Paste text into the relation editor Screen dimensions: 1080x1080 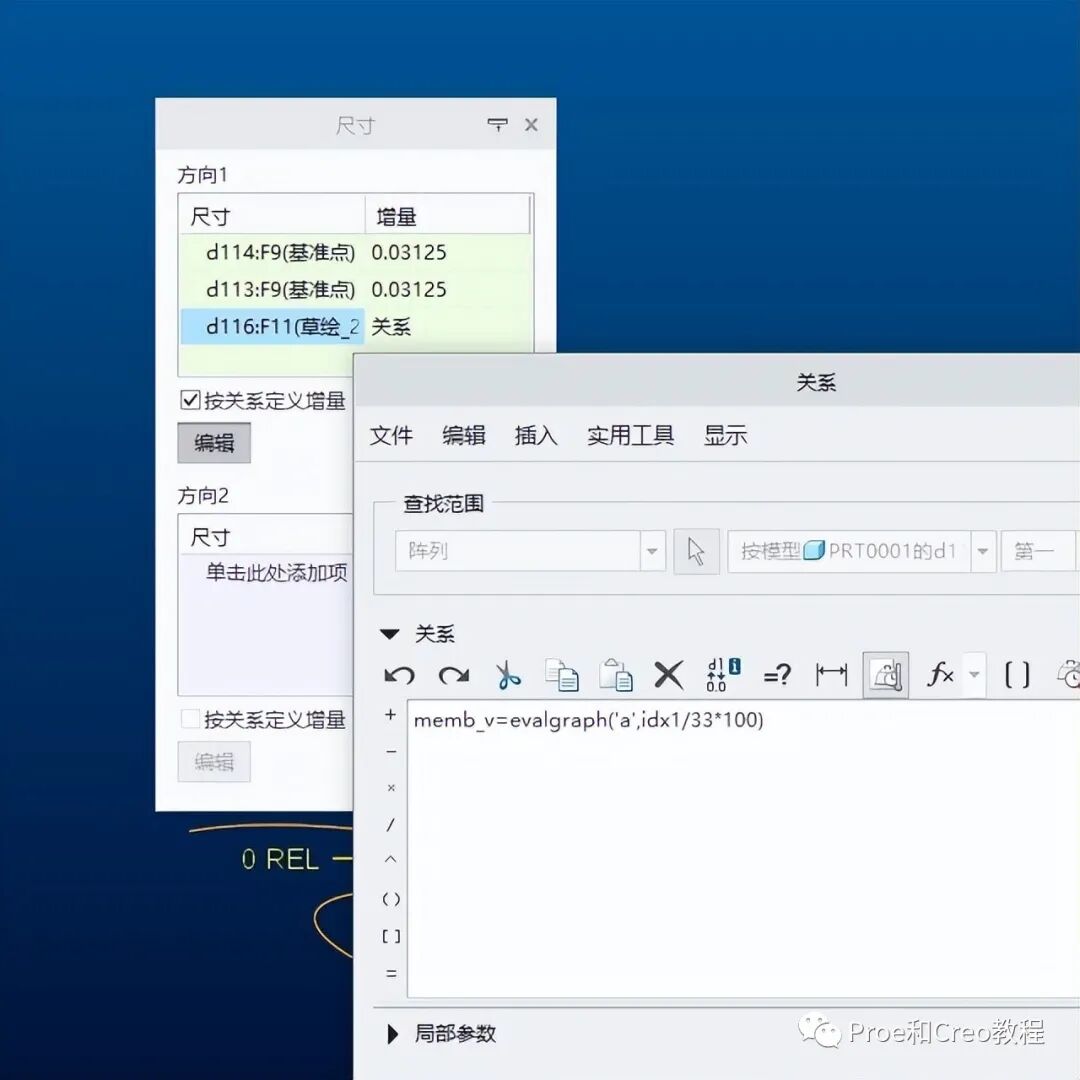coord(616,674)
